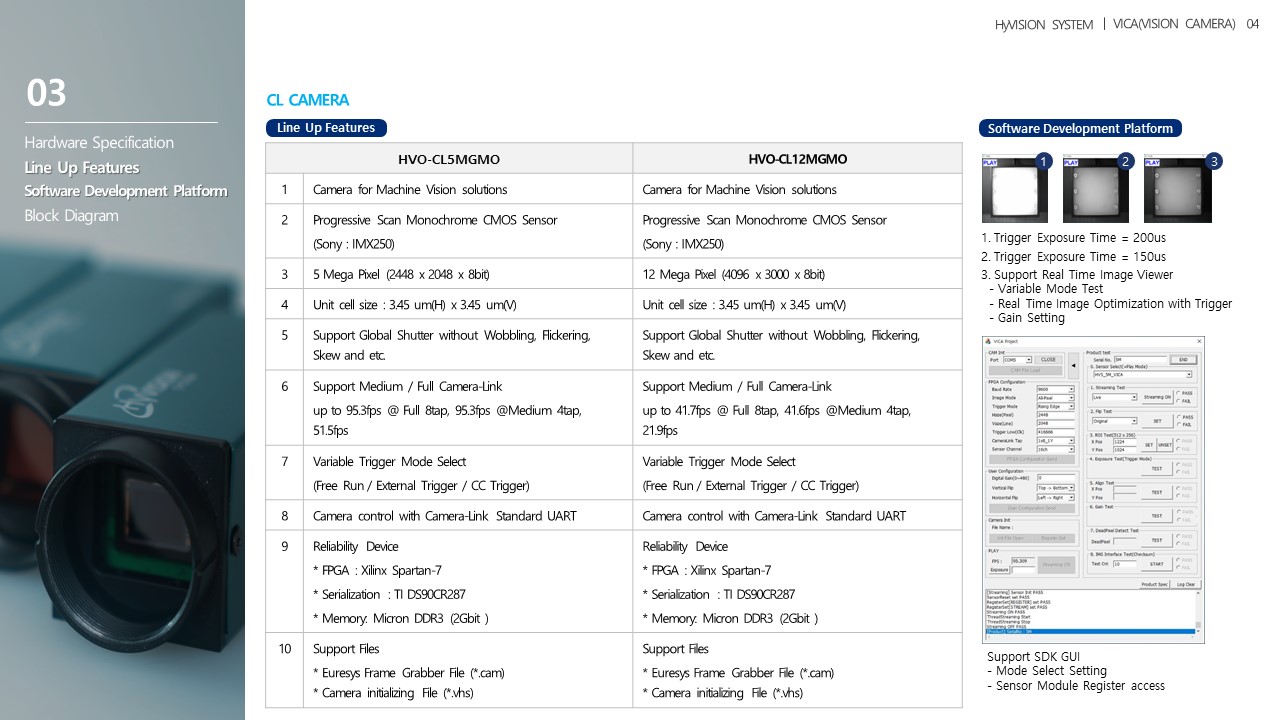Select the highlighted log row in VICA Project

[x=1090, y=631]
